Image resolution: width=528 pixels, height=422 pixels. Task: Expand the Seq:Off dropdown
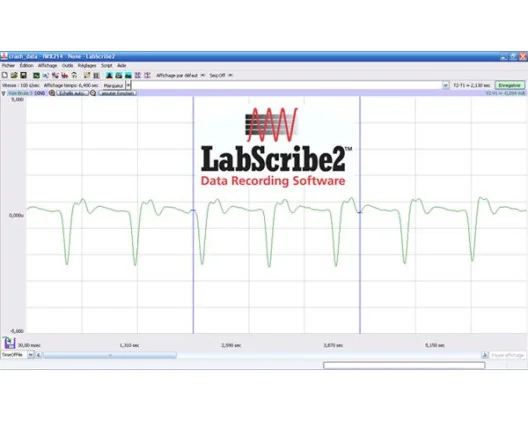tap(230, 75)
